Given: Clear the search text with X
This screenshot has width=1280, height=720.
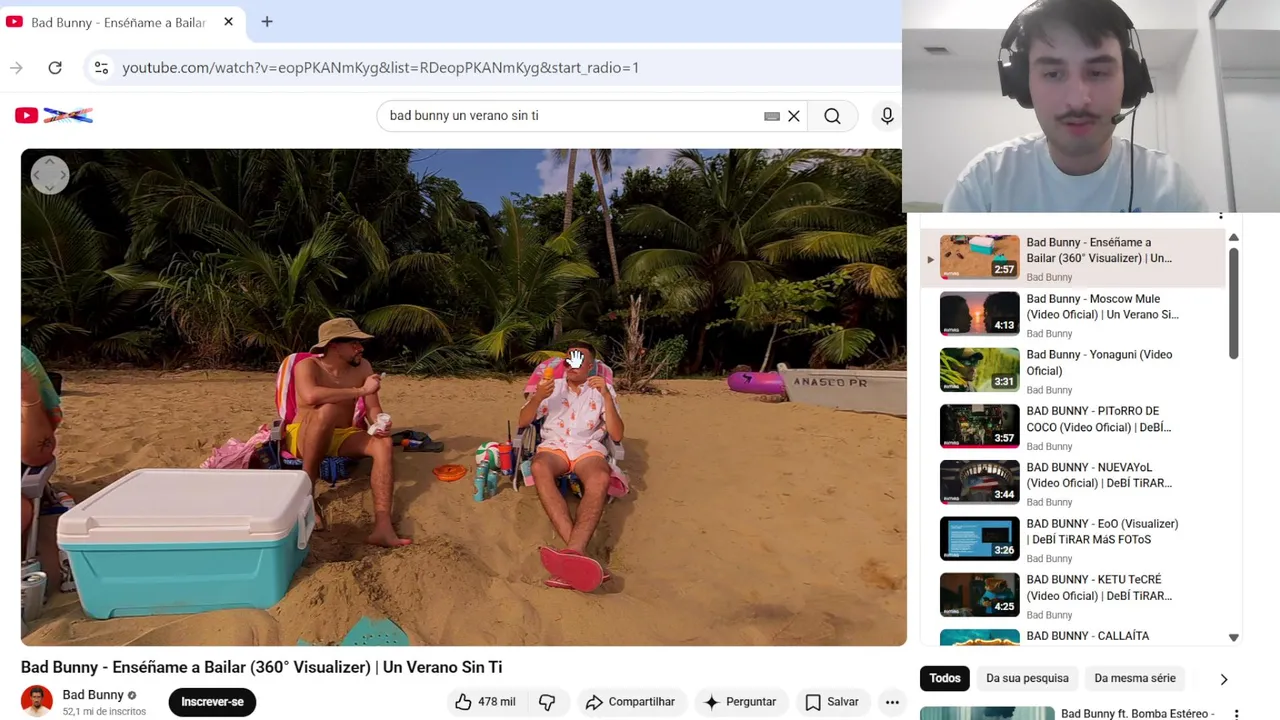Looking at the screenshot, I should point(794,116).
